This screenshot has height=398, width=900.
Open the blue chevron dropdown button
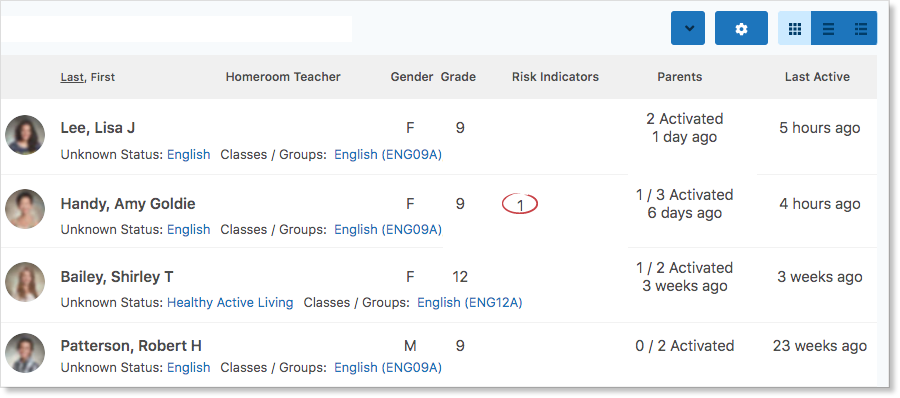click(688, 28)
